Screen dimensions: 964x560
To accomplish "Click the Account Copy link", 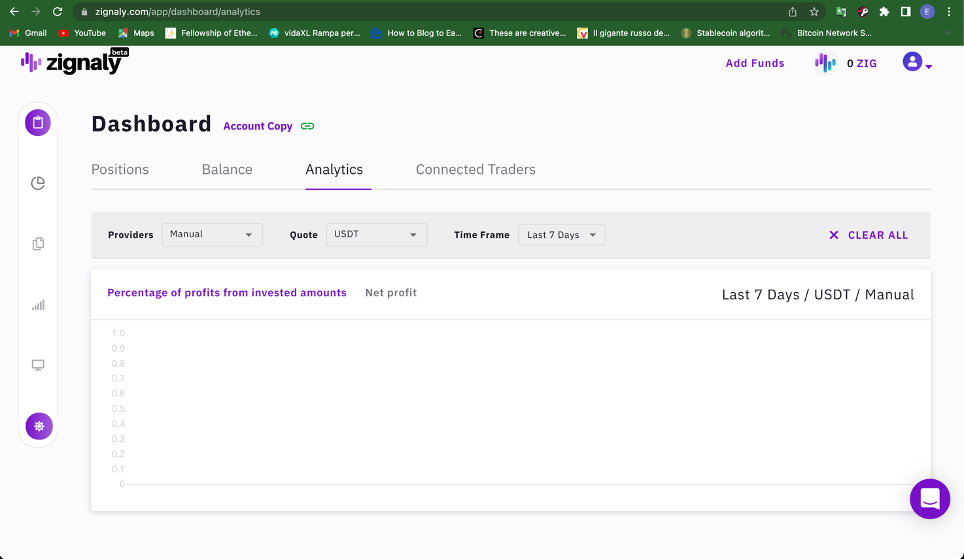I will tap(258, 126).
